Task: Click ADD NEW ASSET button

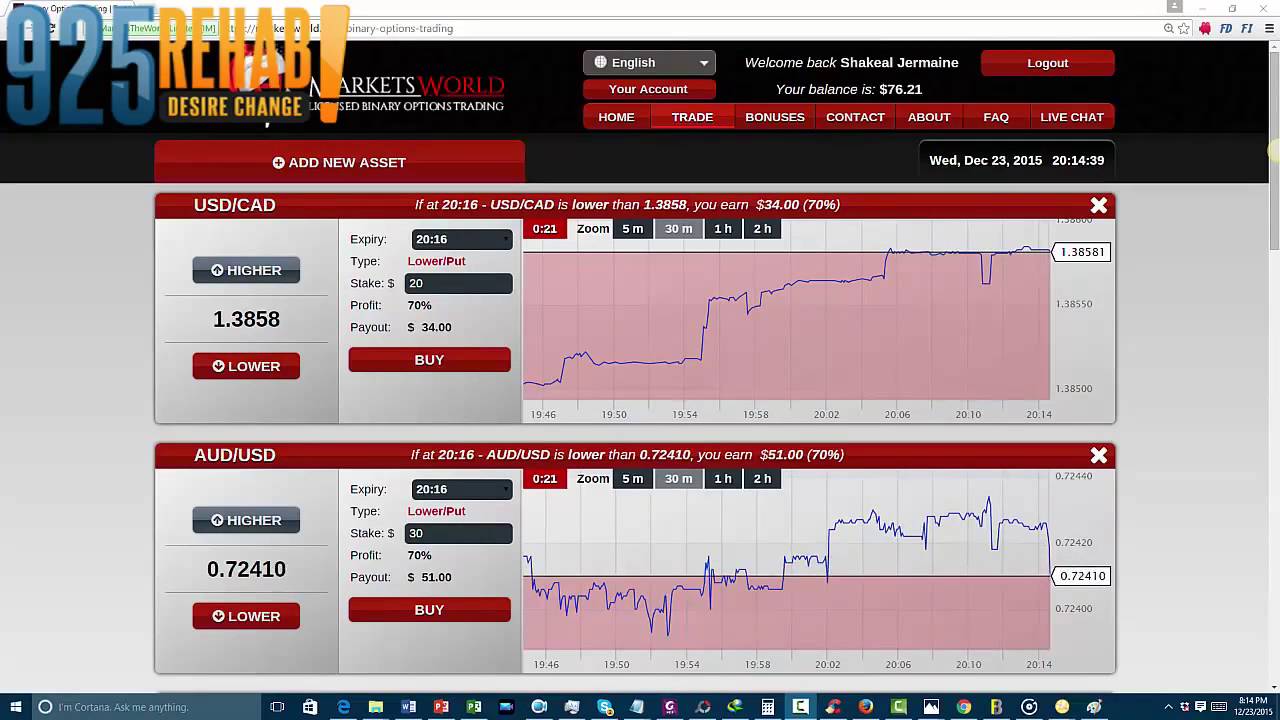Action: [x=339, y=162]
